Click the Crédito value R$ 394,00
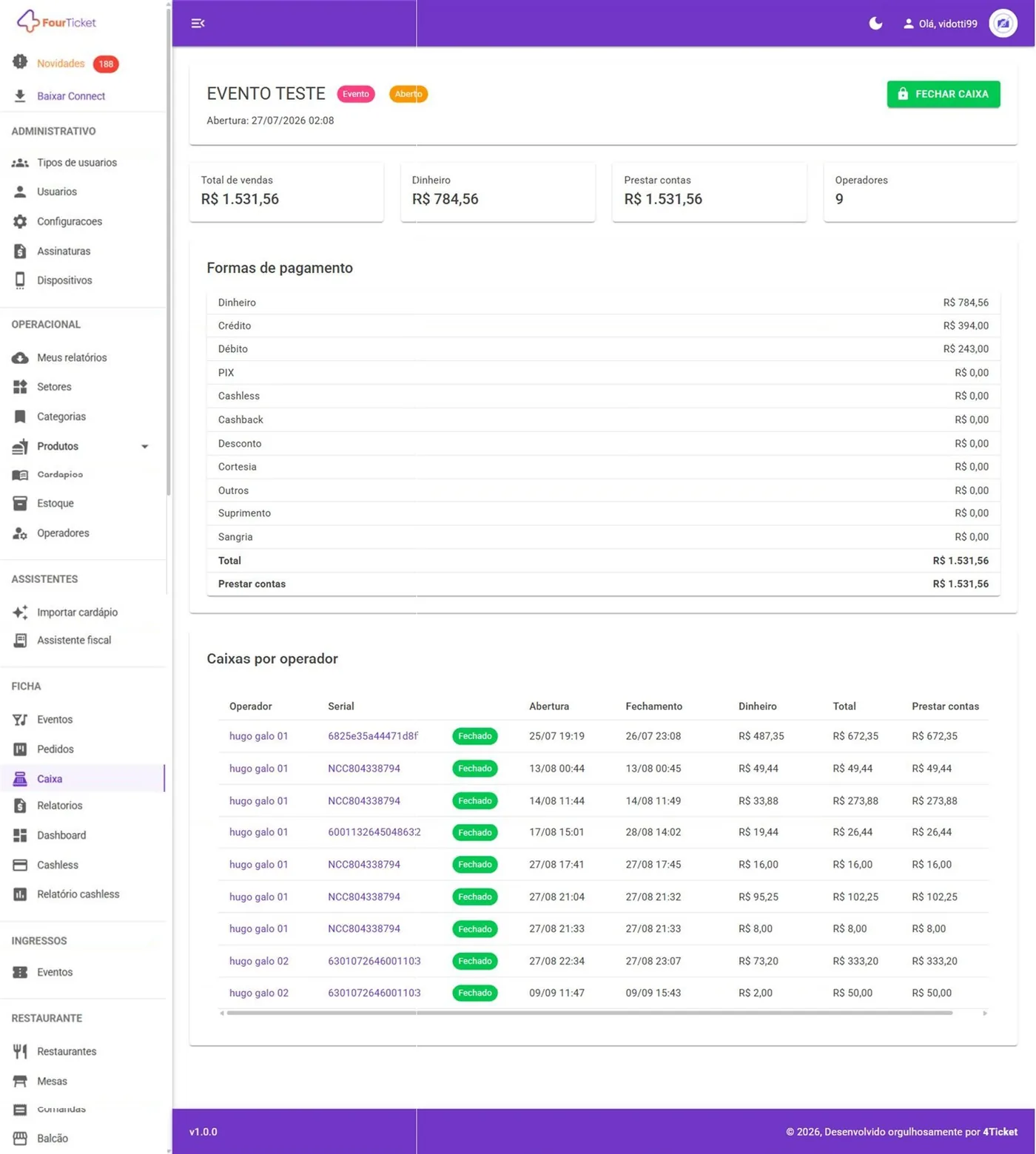This screenshot has height=1154, width=1036. 966,325
